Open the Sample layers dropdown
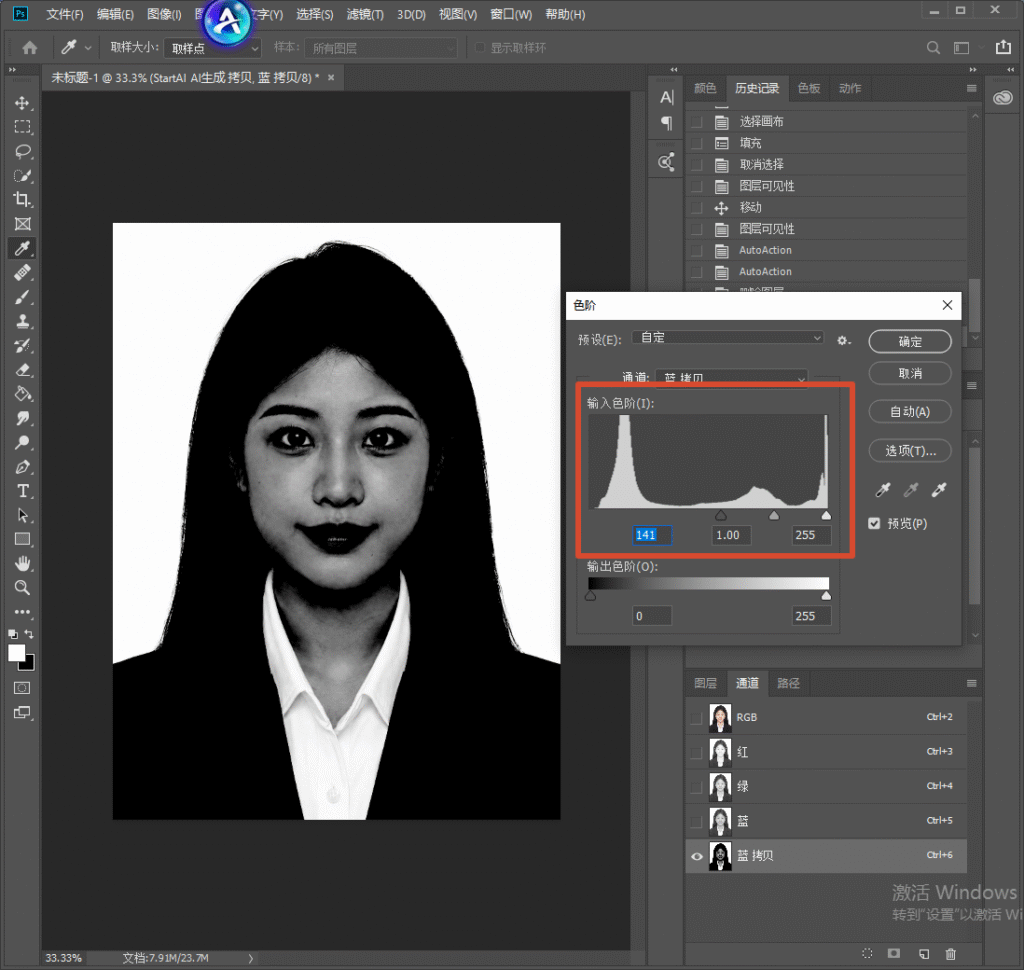This screenshot has height=970, width=1024. tap(381, 48)
